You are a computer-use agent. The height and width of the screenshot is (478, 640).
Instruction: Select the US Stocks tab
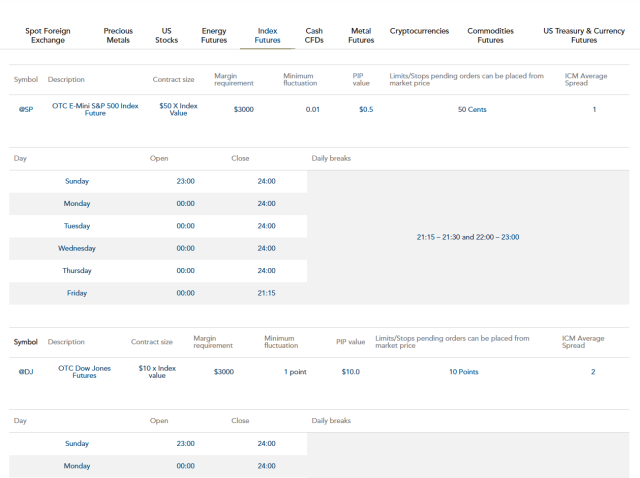tap(166, 36)
